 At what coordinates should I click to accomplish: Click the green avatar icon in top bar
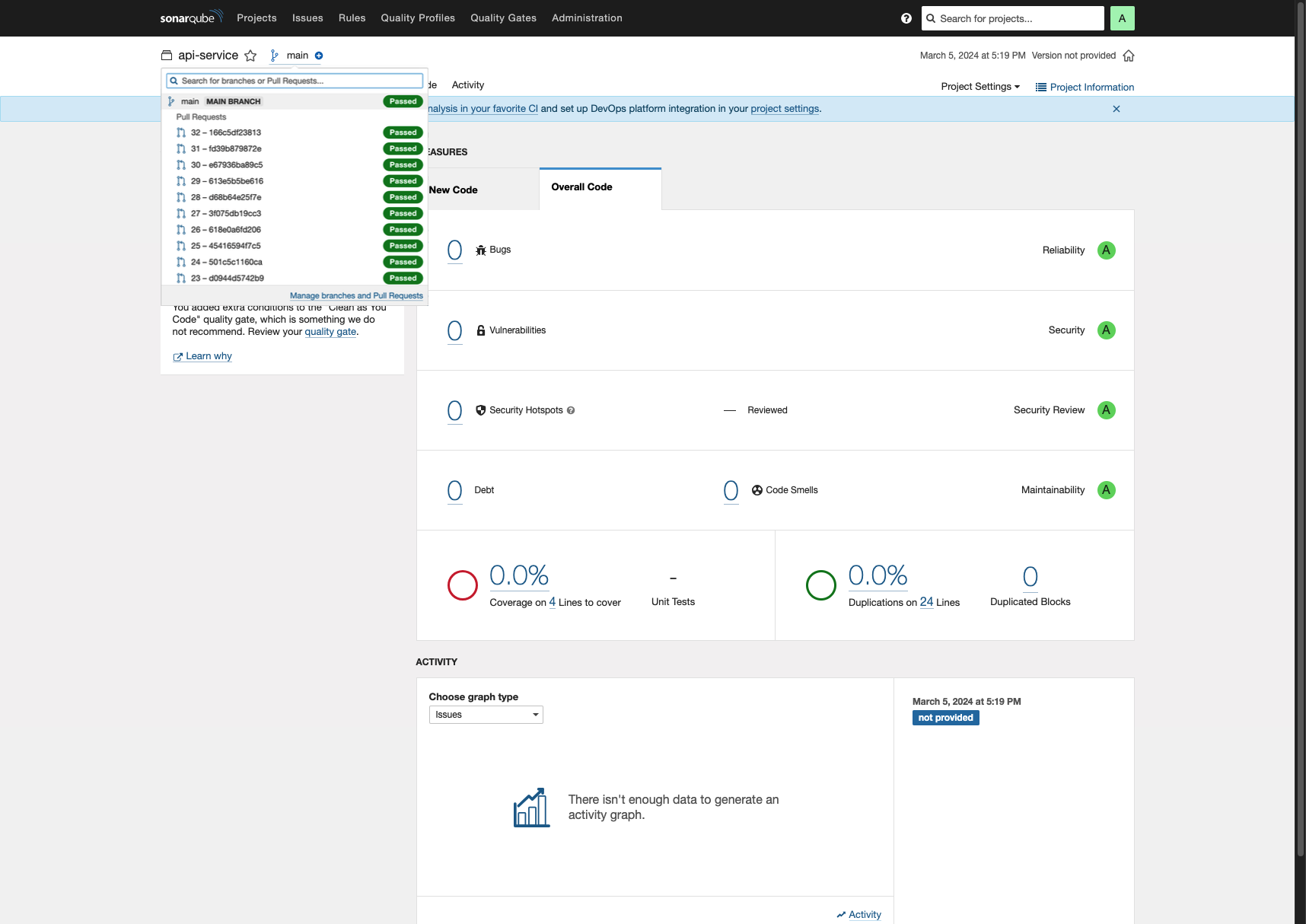click(x=1122, y=18)
